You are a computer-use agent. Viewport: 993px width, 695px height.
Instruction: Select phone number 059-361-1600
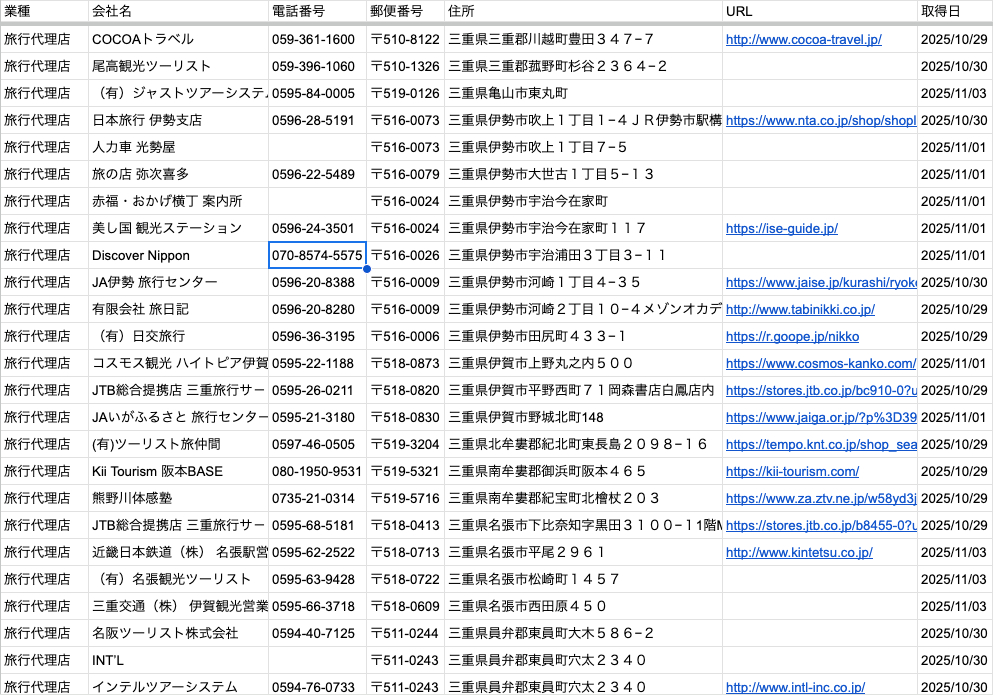coord(317,39)
